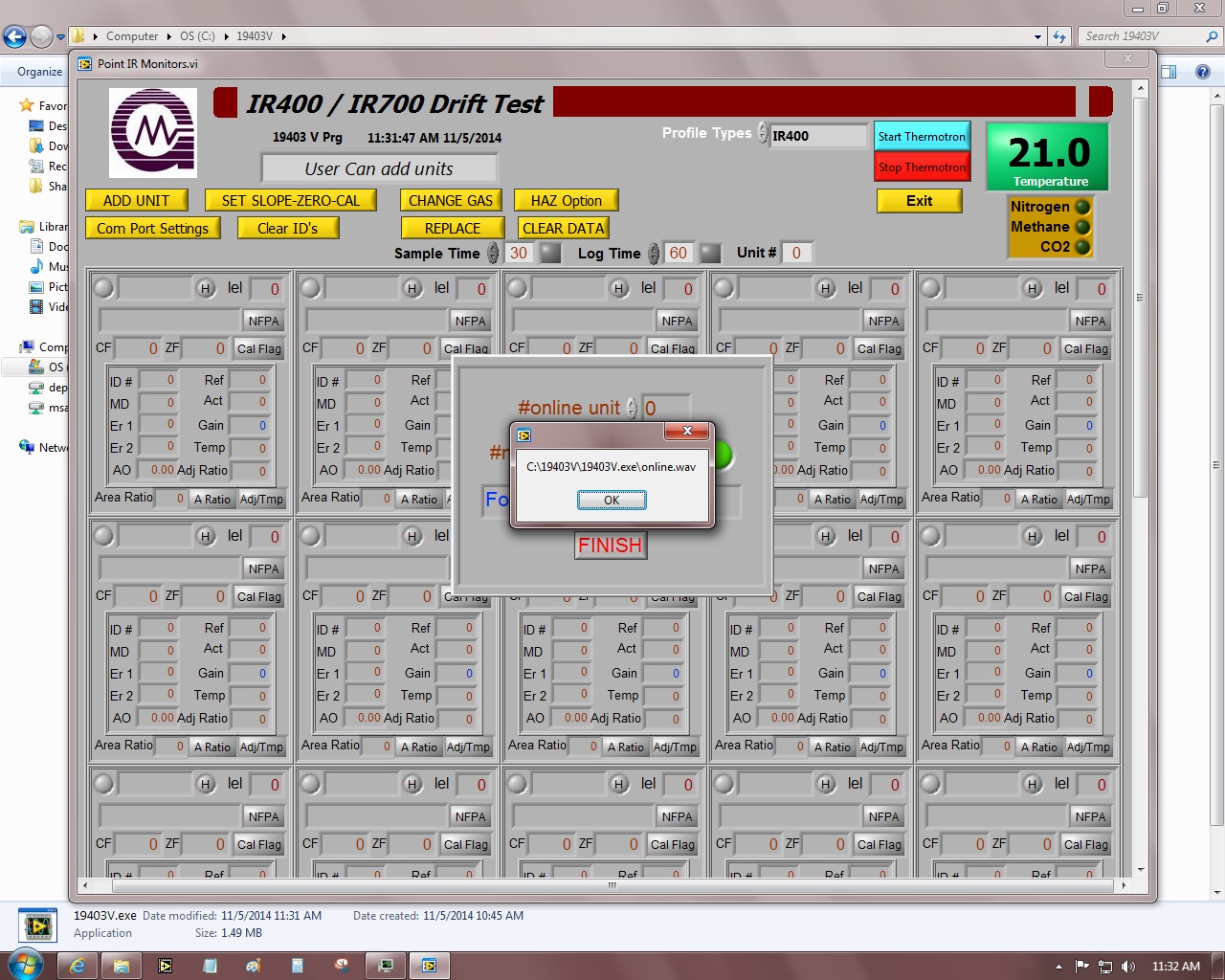The image size is (1225, 980).
Task: Open the Organize menu in Explorer
Action: (39, 72)
